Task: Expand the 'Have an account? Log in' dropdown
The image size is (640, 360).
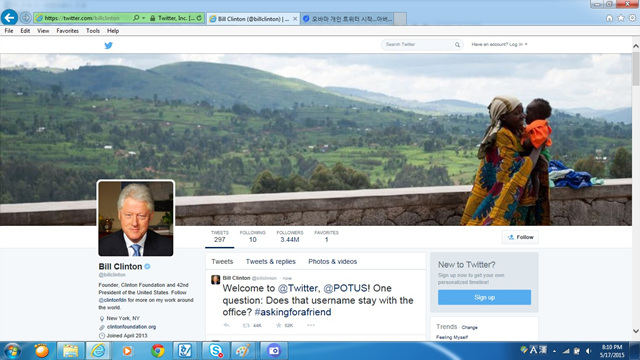Action: coord(500,44)
